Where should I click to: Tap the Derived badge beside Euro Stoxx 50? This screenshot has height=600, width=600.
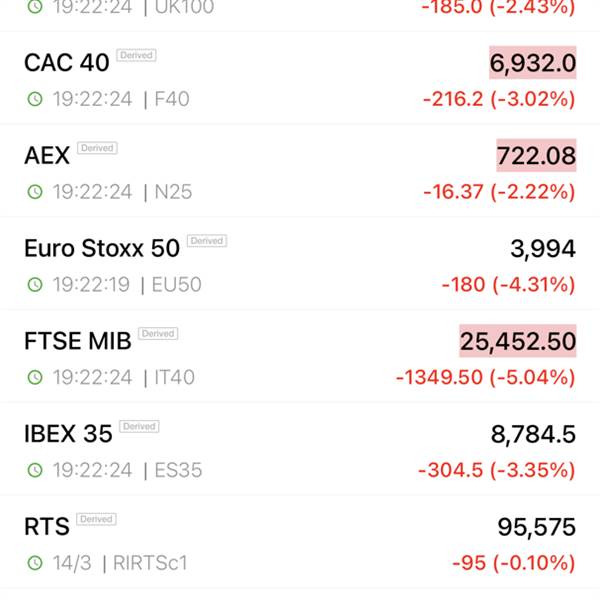207,241
